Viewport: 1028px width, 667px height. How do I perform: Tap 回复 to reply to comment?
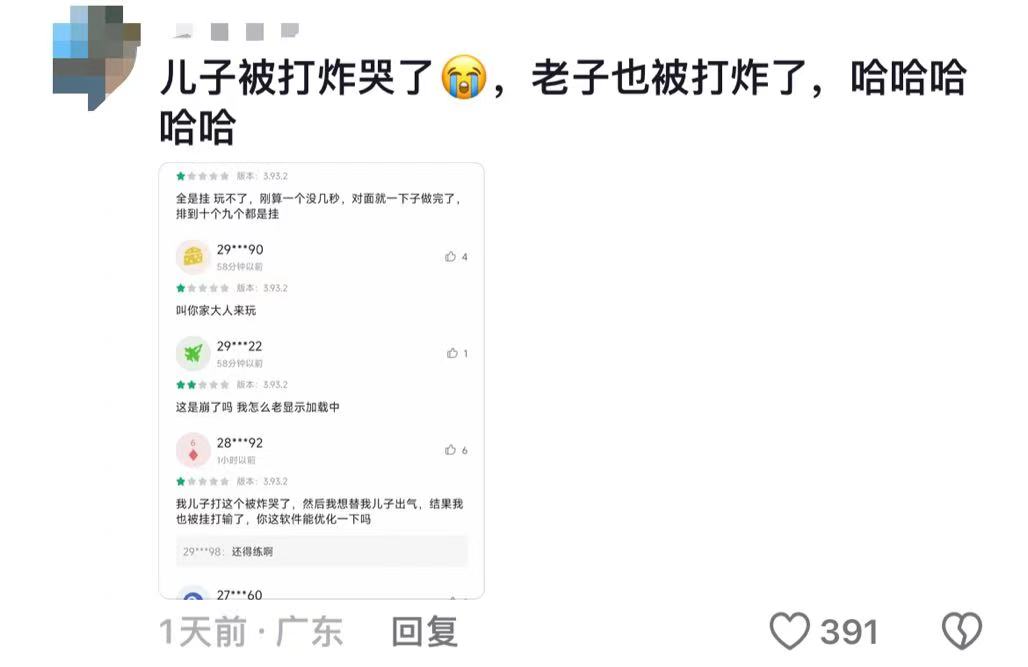pyautogui.click(x=424, y=632)
